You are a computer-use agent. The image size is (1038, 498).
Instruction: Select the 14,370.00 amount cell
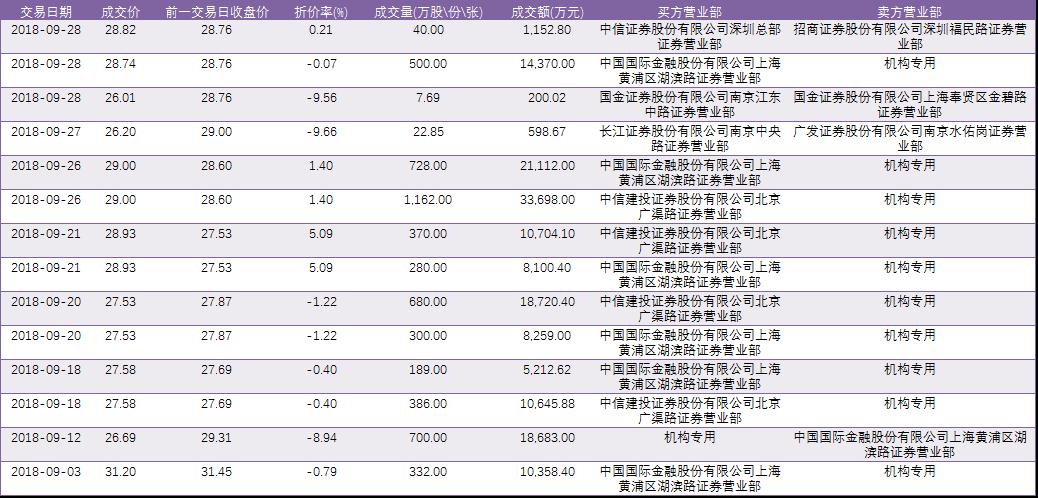(547, 64)
